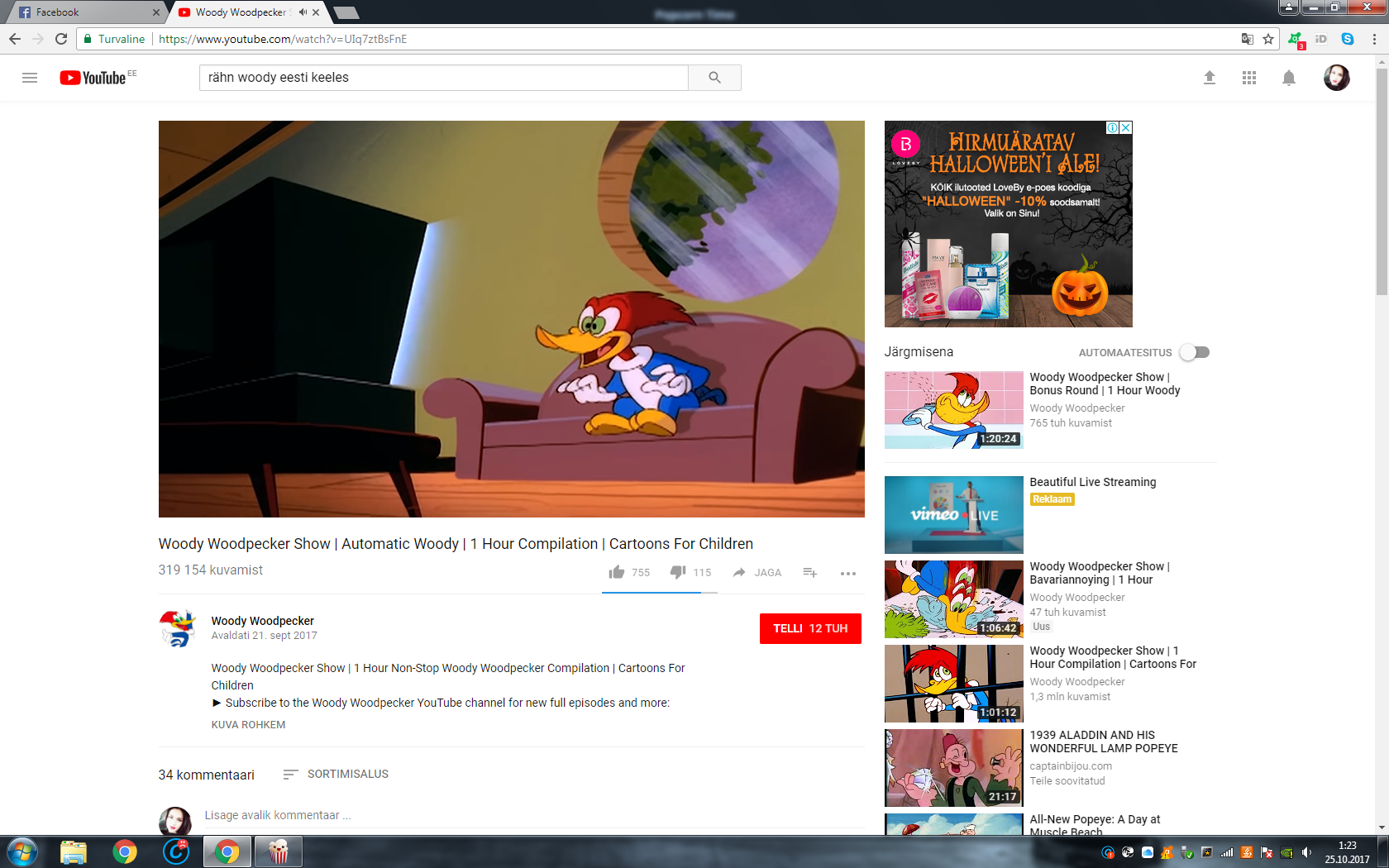Open the translate page icon in address bar
Viewport: 1389px width, 868px height.
(1248, 39)
